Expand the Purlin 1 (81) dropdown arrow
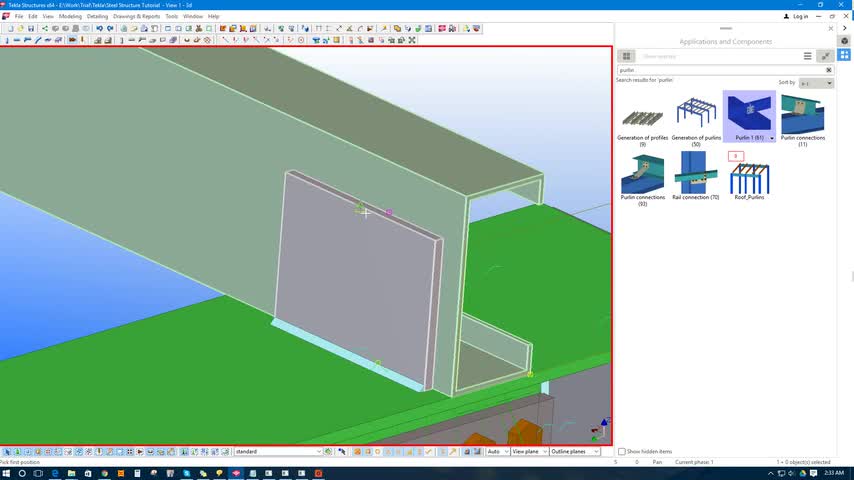The image size is (854, 480). point(772,138)
